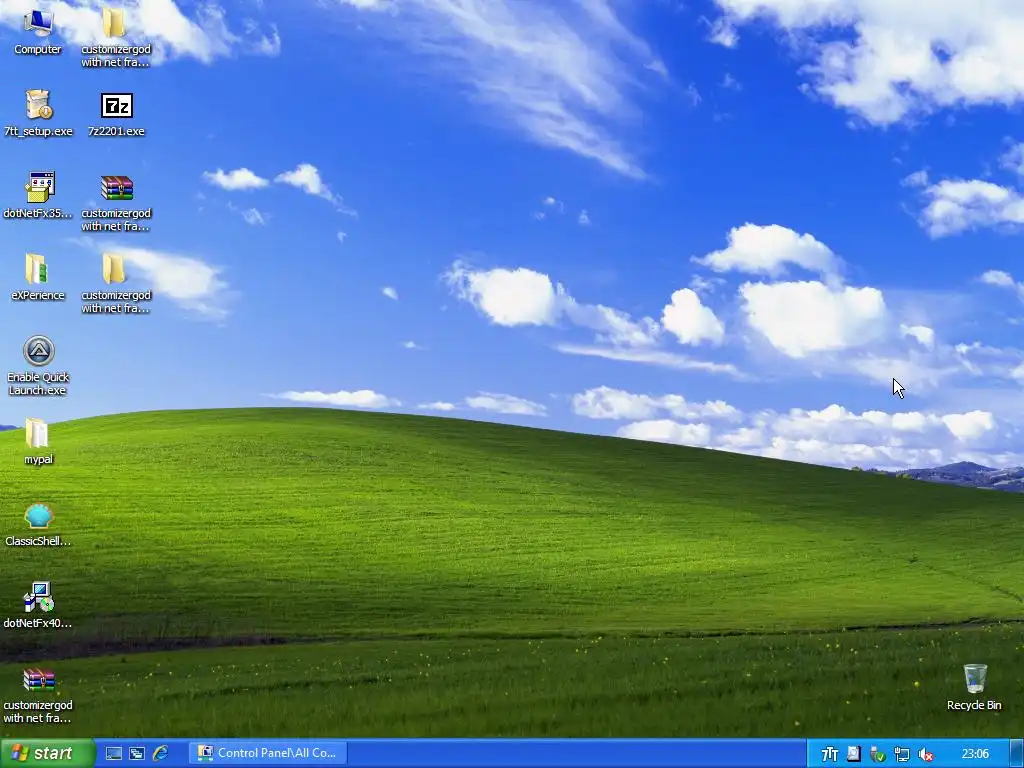This screenshot has width=1024, height=768.
Task: Open the Recycle Bin icon
Action: (975, 679)
